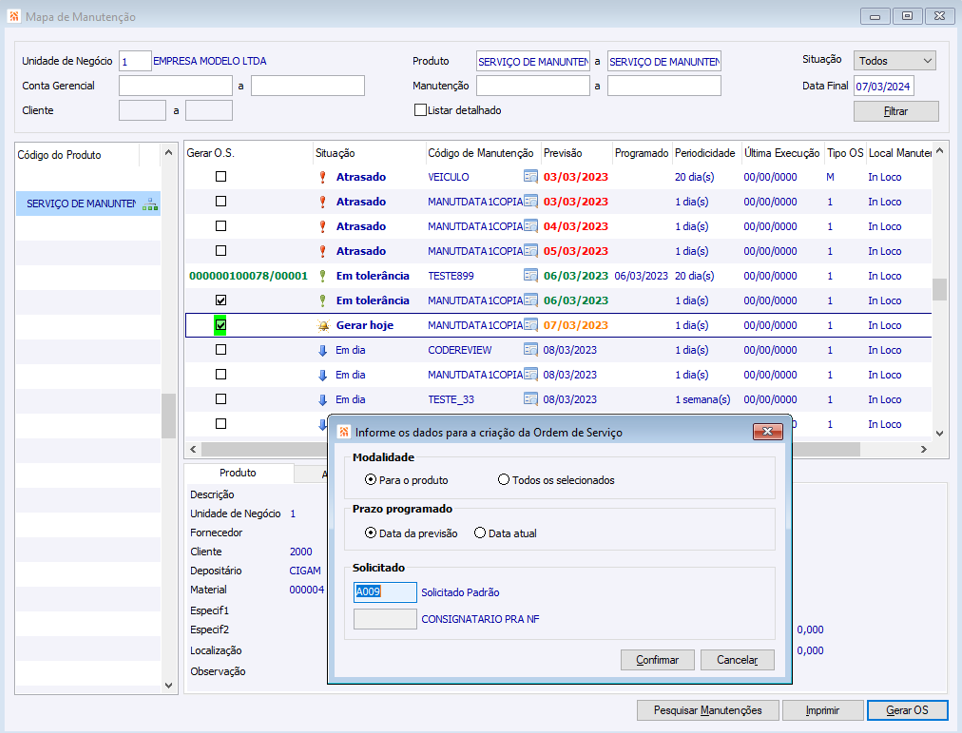Click the bell icon on the Gerar hoje row
Viewport: 962px width, 733px height.
tap(322, 326)
